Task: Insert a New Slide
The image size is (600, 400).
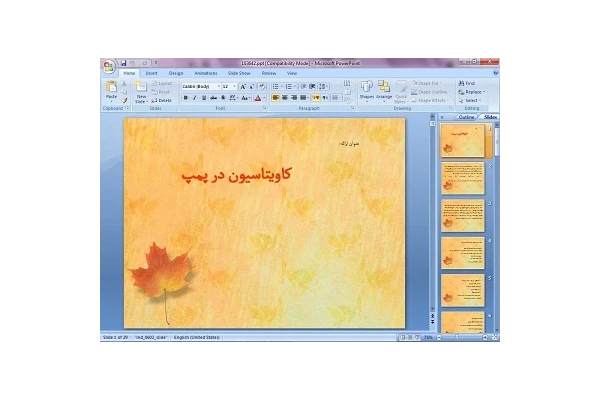Action: pos(141,93)
